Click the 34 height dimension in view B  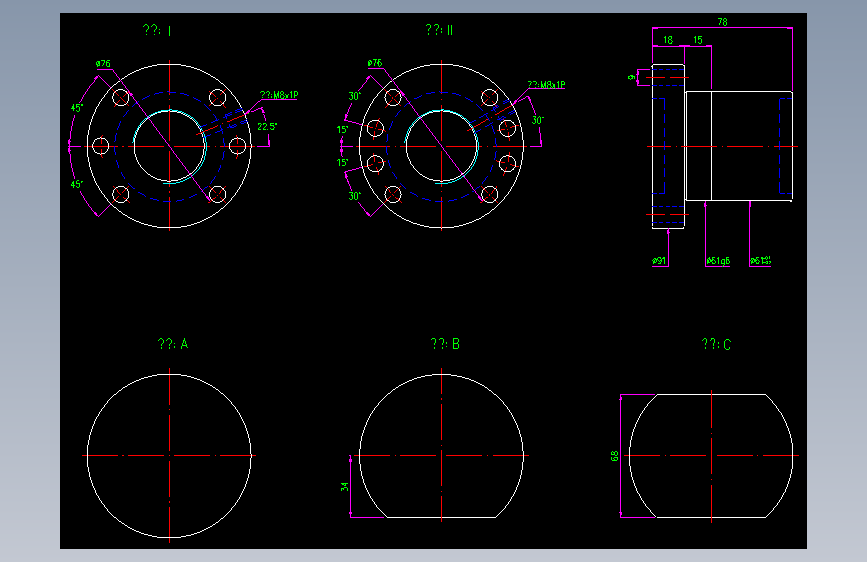click(344, 486)
